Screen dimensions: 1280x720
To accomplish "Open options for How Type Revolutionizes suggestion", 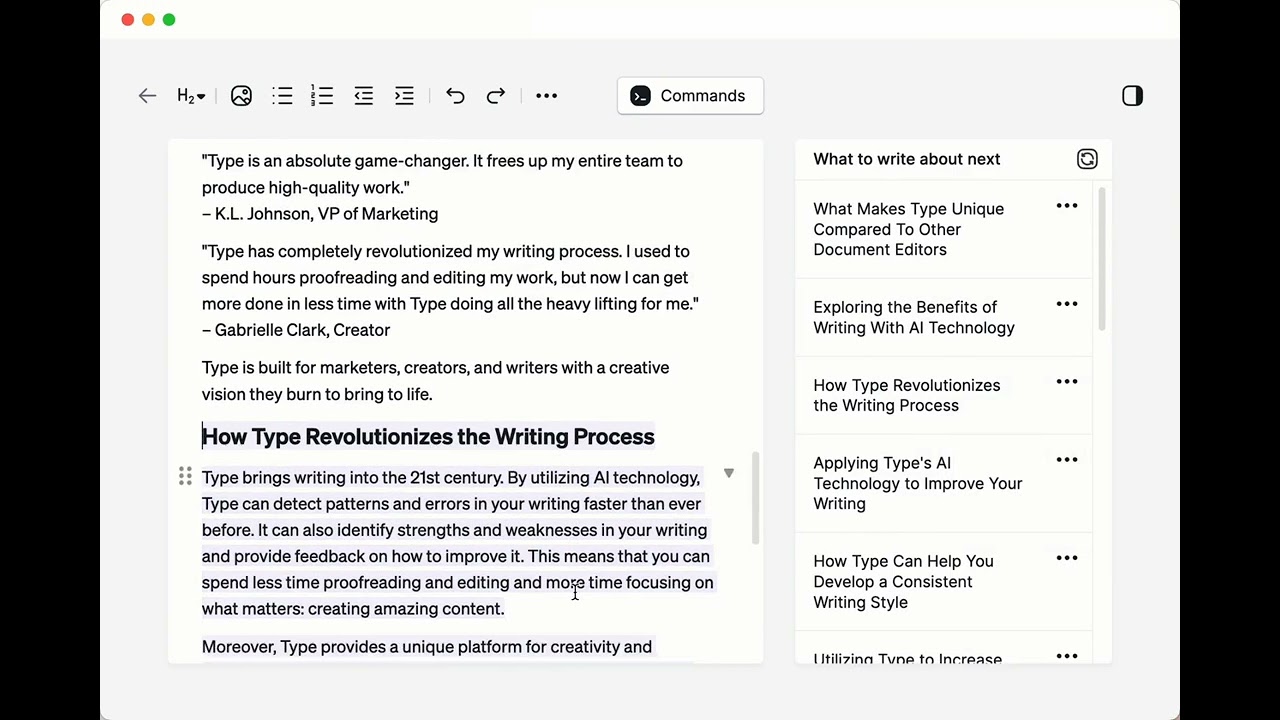I will pos(1067,382).
